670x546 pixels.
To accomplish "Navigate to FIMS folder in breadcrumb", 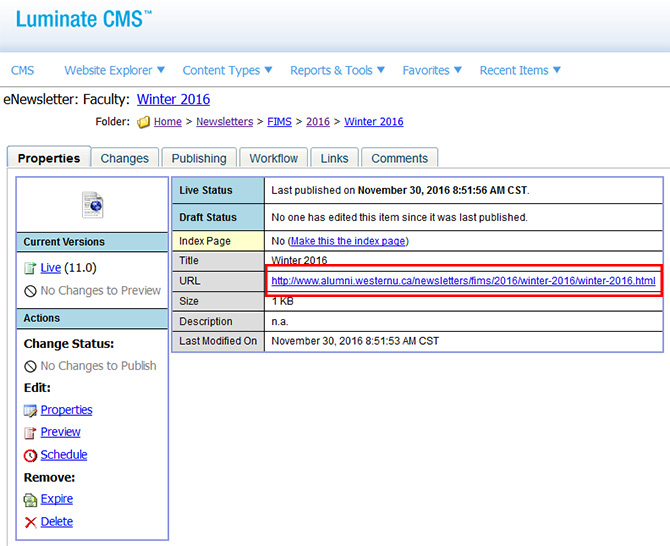I will pos(281,122).
